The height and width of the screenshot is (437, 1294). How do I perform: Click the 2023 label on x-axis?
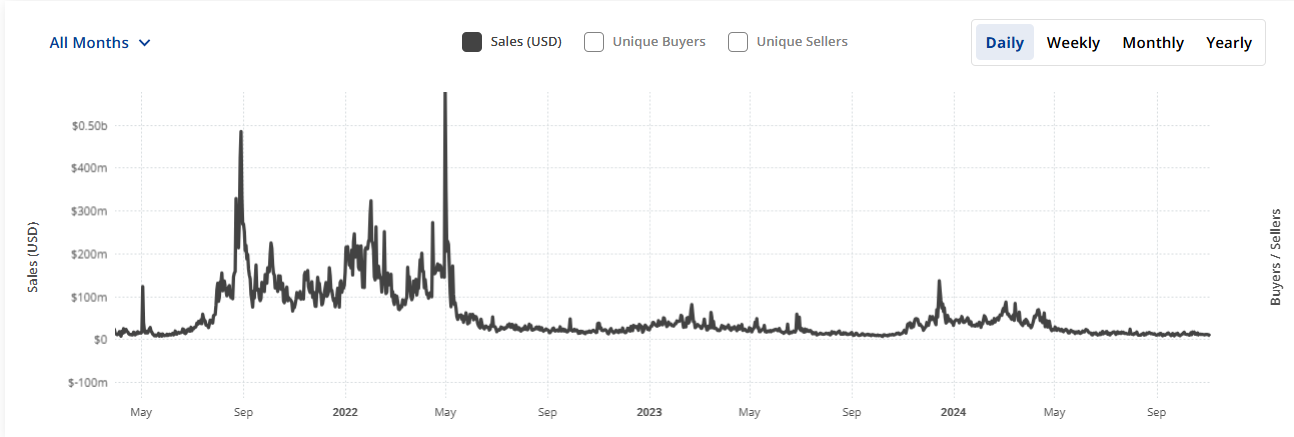tap(649, 411)
